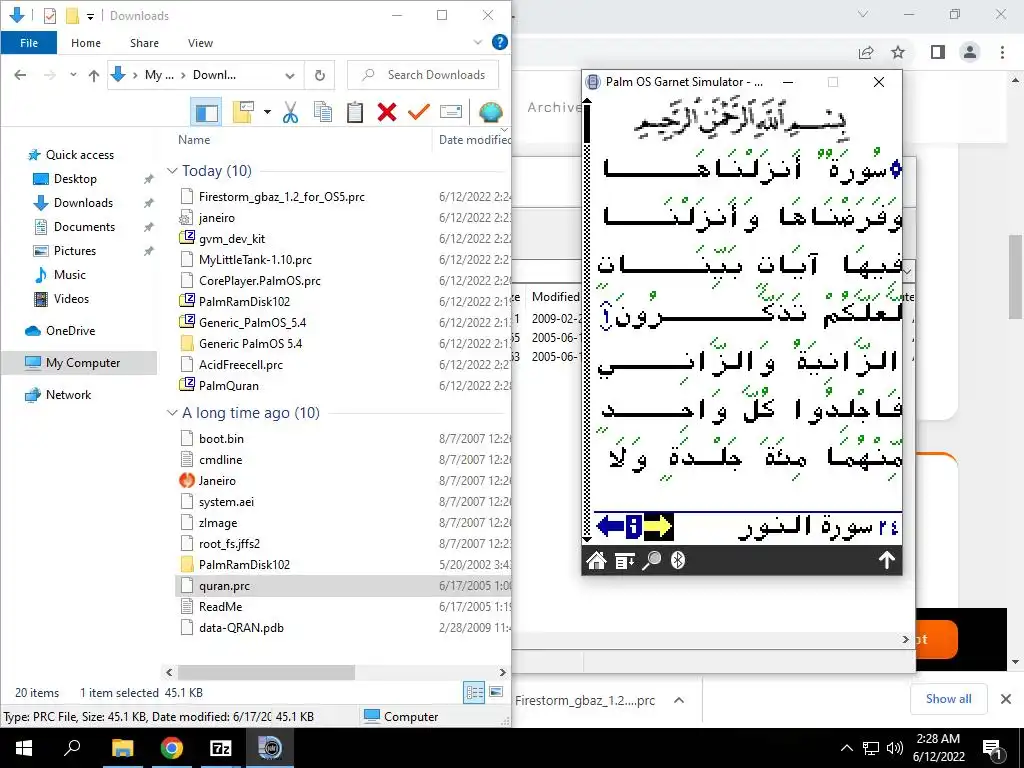The image size is (1024, 768).
Task: Go up one folder level in Explorer
Action: coord(93,75)
